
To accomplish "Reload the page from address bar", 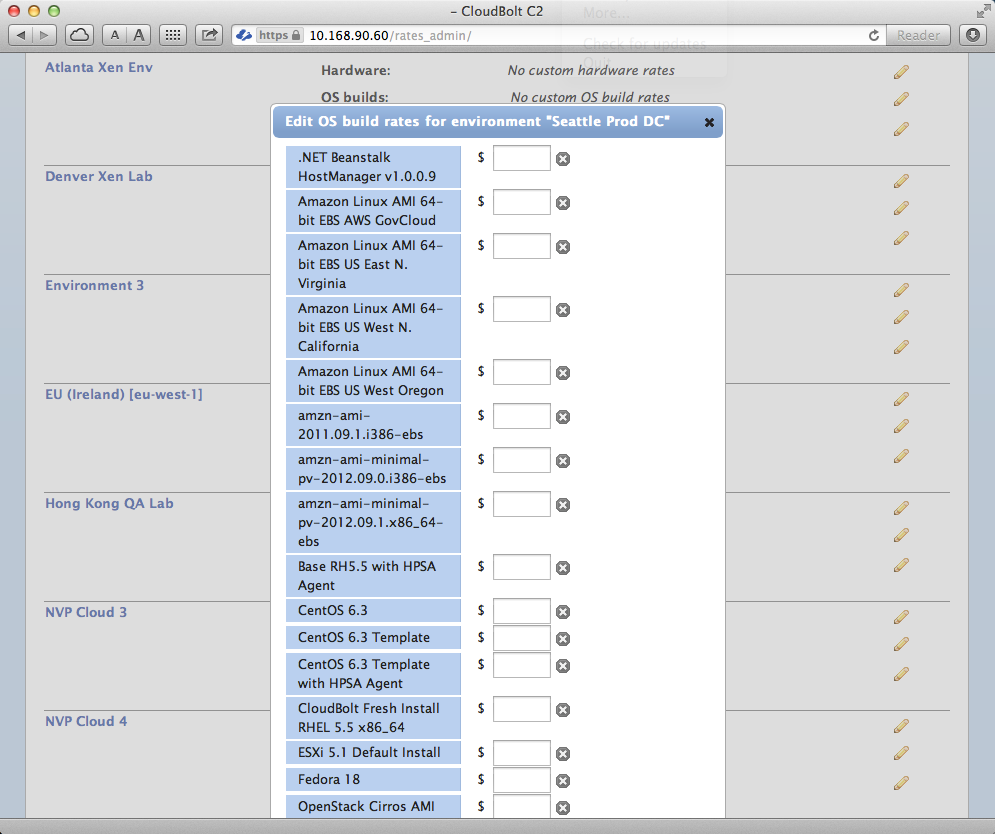I will click(874, 35).
